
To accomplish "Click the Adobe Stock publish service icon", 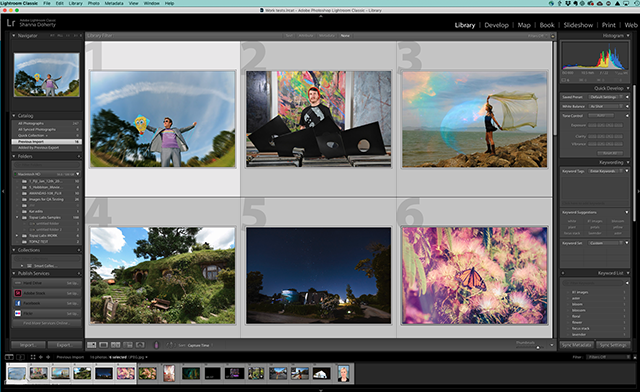I will [x=18, y=293].
